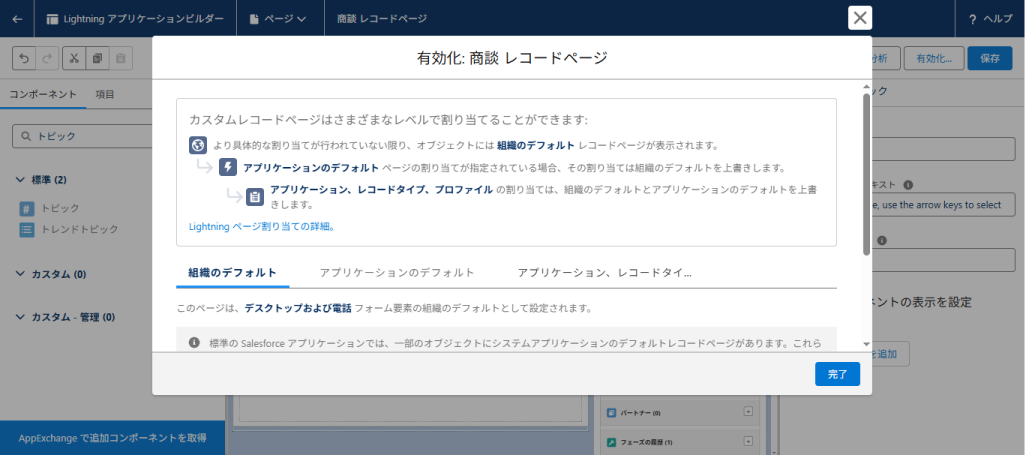Click the ヘルプ text in the top bar

click(x=998, y=19)
